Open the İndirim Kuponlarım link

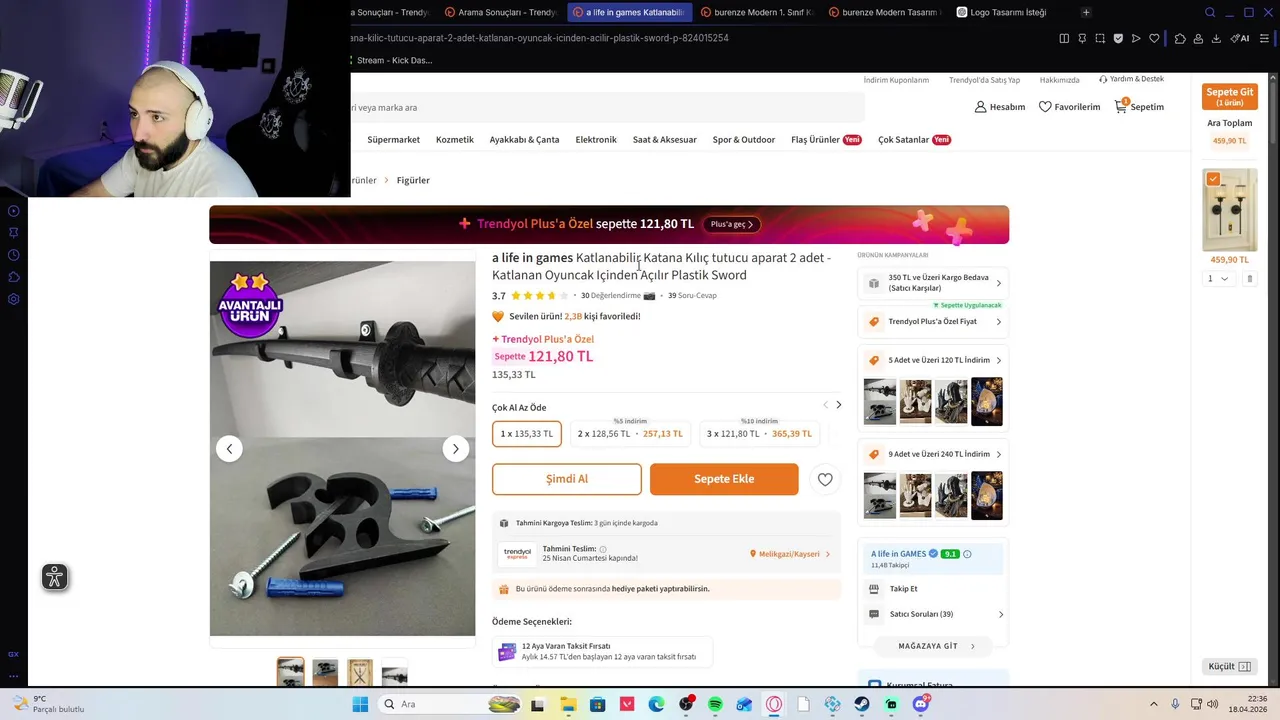896,80
